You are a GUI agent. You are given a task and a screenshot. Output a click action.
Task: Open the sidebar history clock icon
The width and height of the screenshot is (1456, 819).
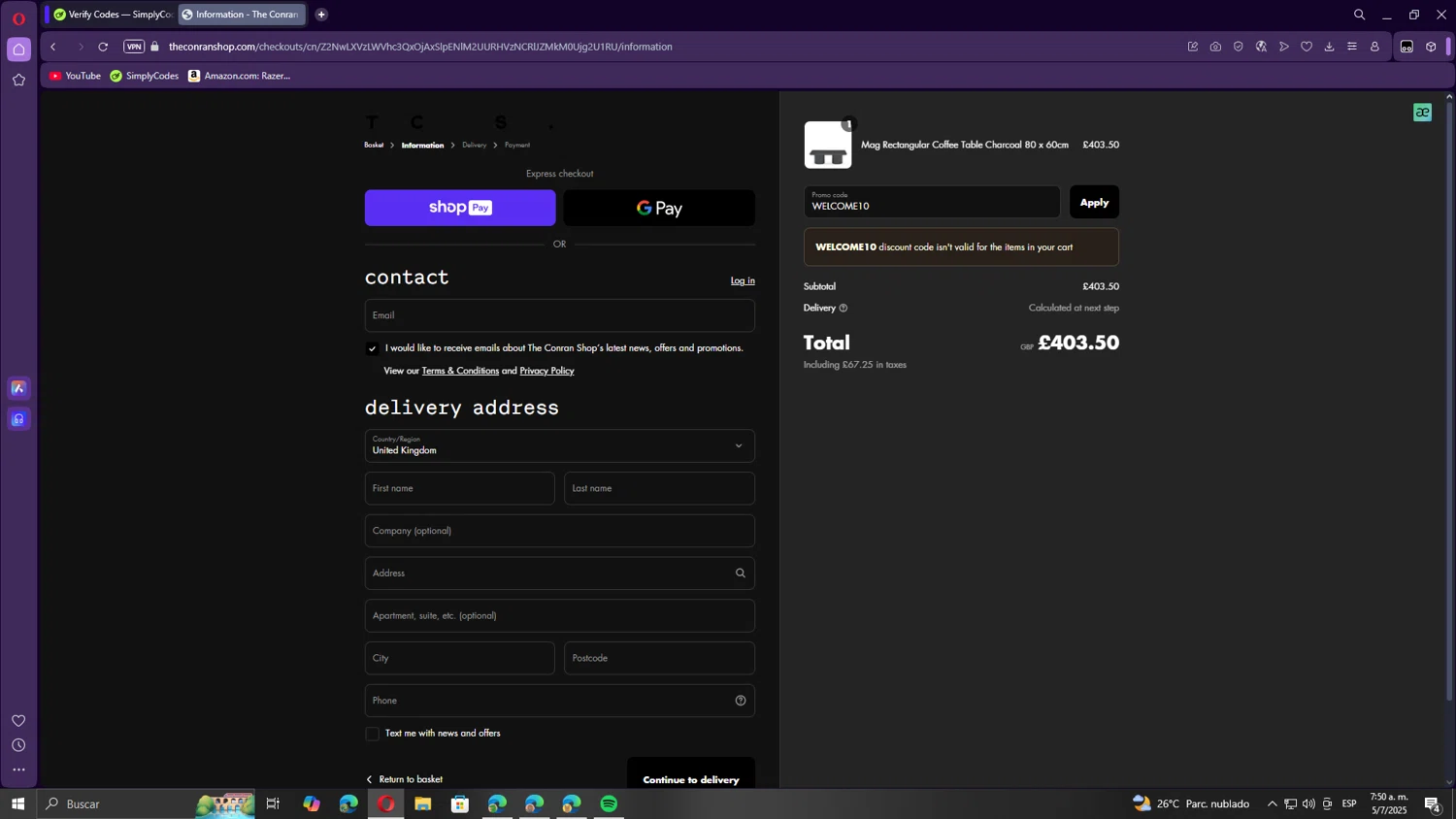tap(18, 745)
